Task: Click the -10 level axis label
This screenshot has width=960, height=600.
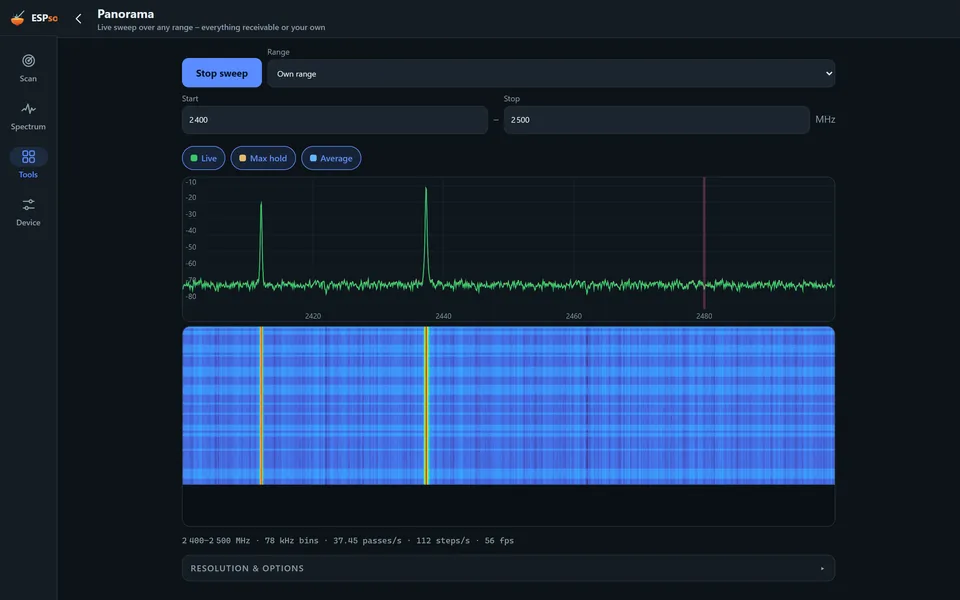Action: click(191, 182)
